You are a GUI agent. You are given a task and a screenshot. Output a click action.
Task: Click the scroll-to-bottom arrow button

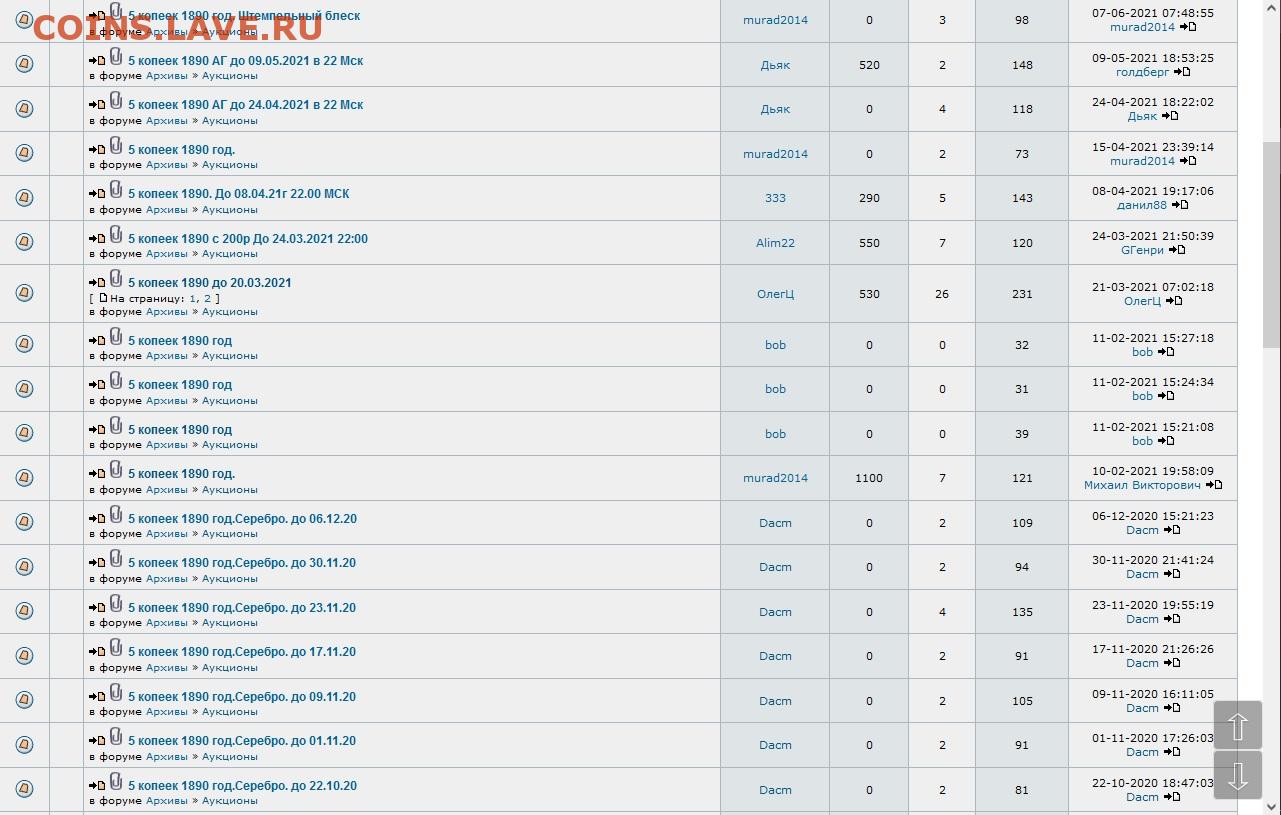[1238, 775]
